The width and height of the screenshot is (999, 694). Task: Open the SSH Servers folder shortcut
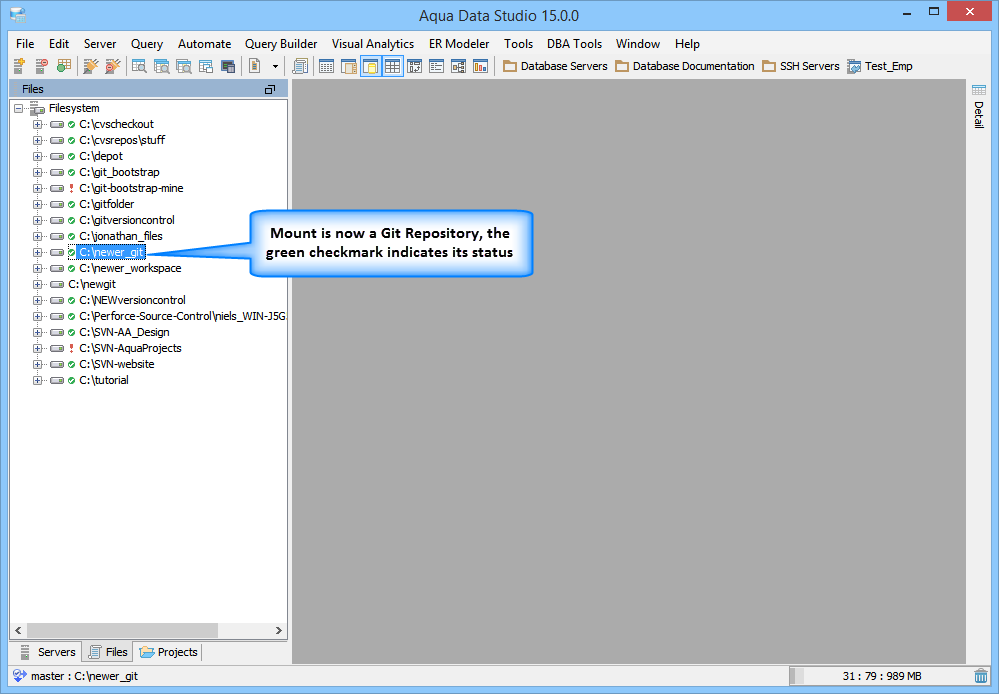click(801, 66)
